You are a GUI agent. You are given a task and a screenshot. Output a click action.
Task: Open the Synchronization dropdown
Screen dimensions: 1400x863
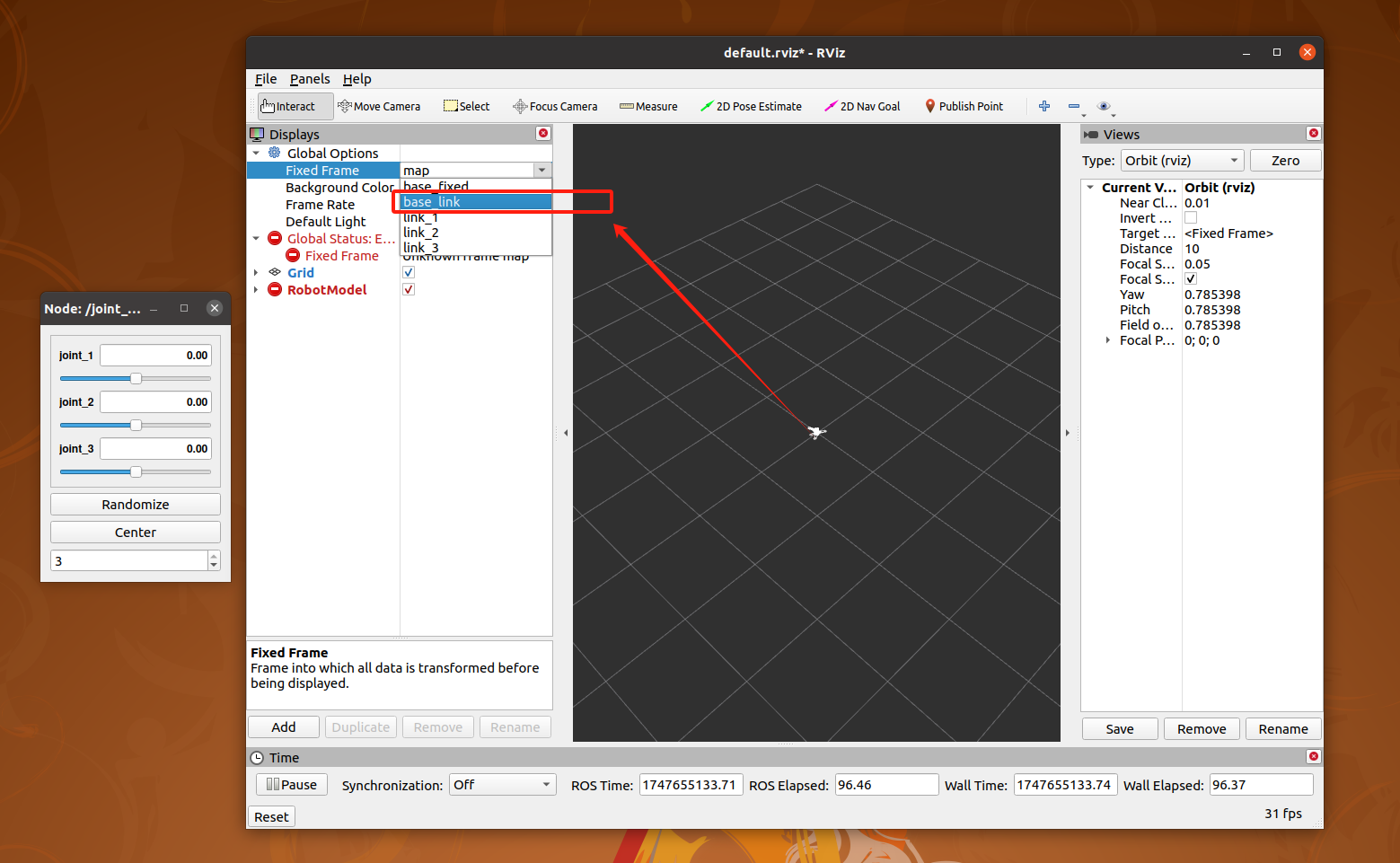click(503, 785)
